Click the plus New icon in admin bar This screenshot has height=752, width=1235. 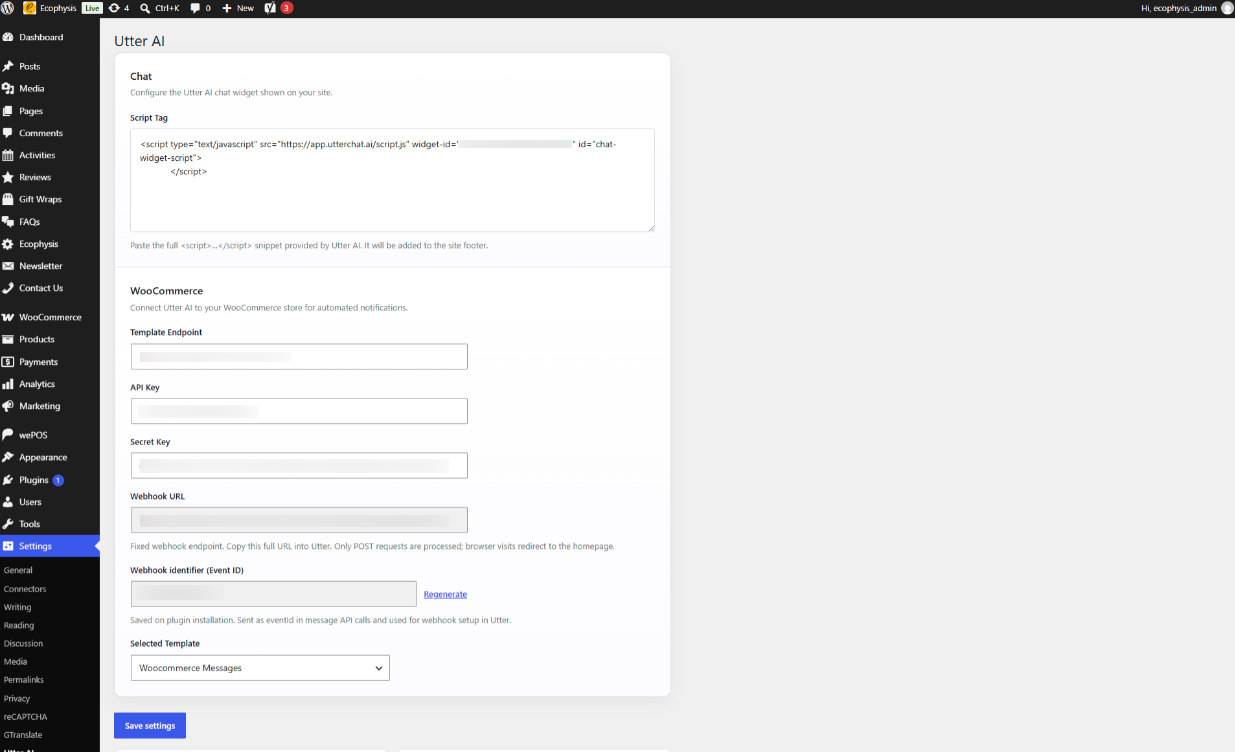[227, 8]
